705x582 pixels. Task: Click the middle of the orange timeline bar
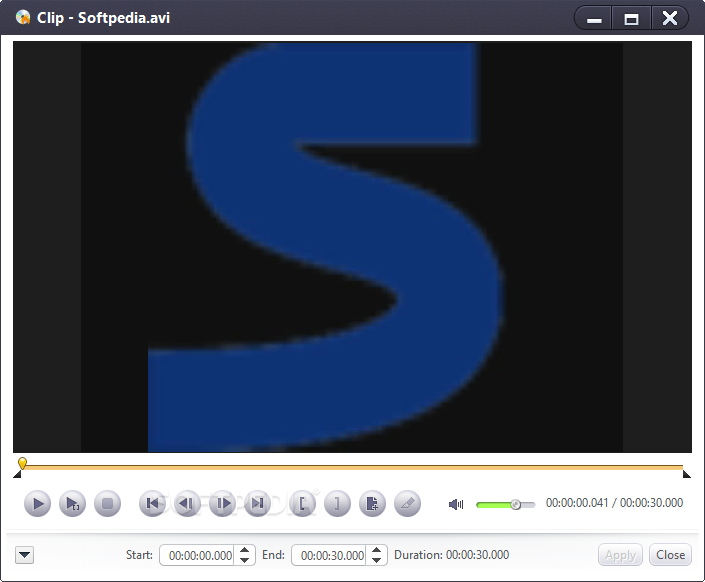click(352, 468)
